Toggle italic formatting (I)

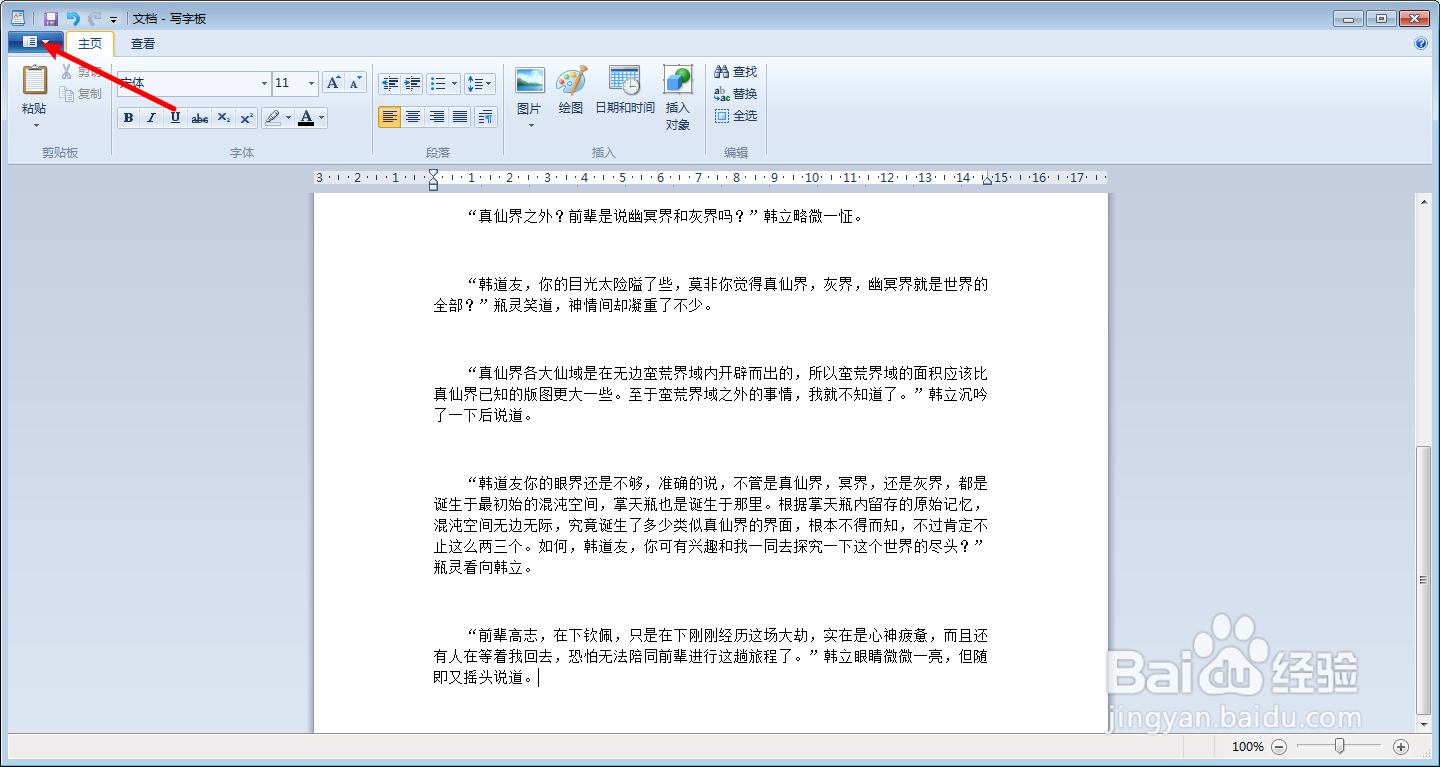coord(151,118)
